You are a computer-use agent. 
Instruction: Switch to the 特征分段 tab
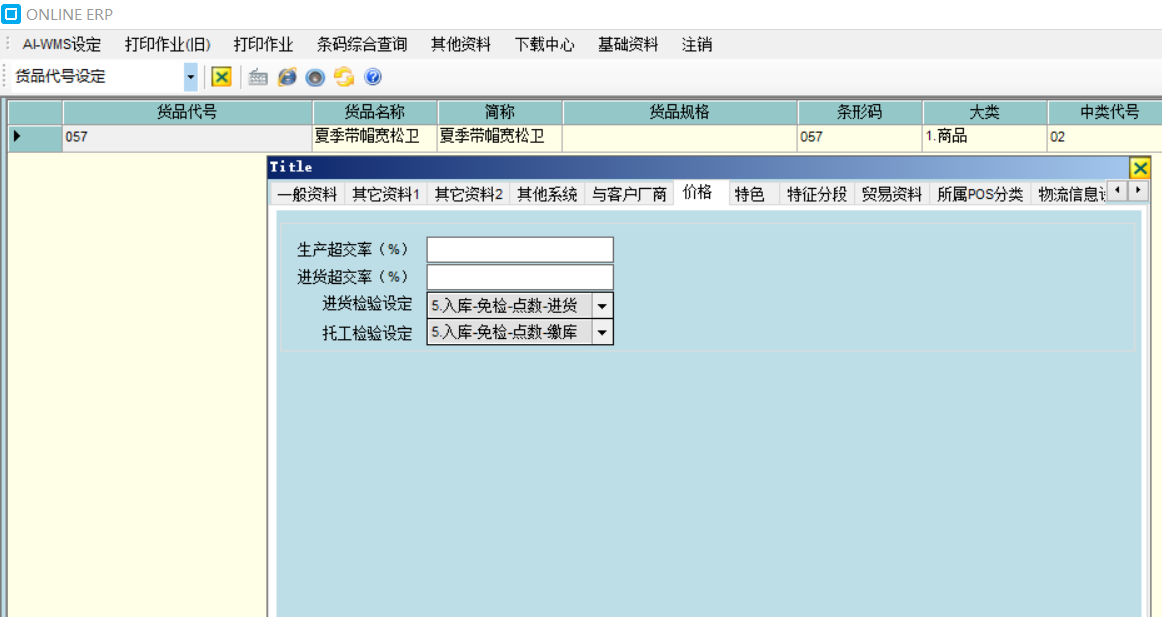(816, 195)
